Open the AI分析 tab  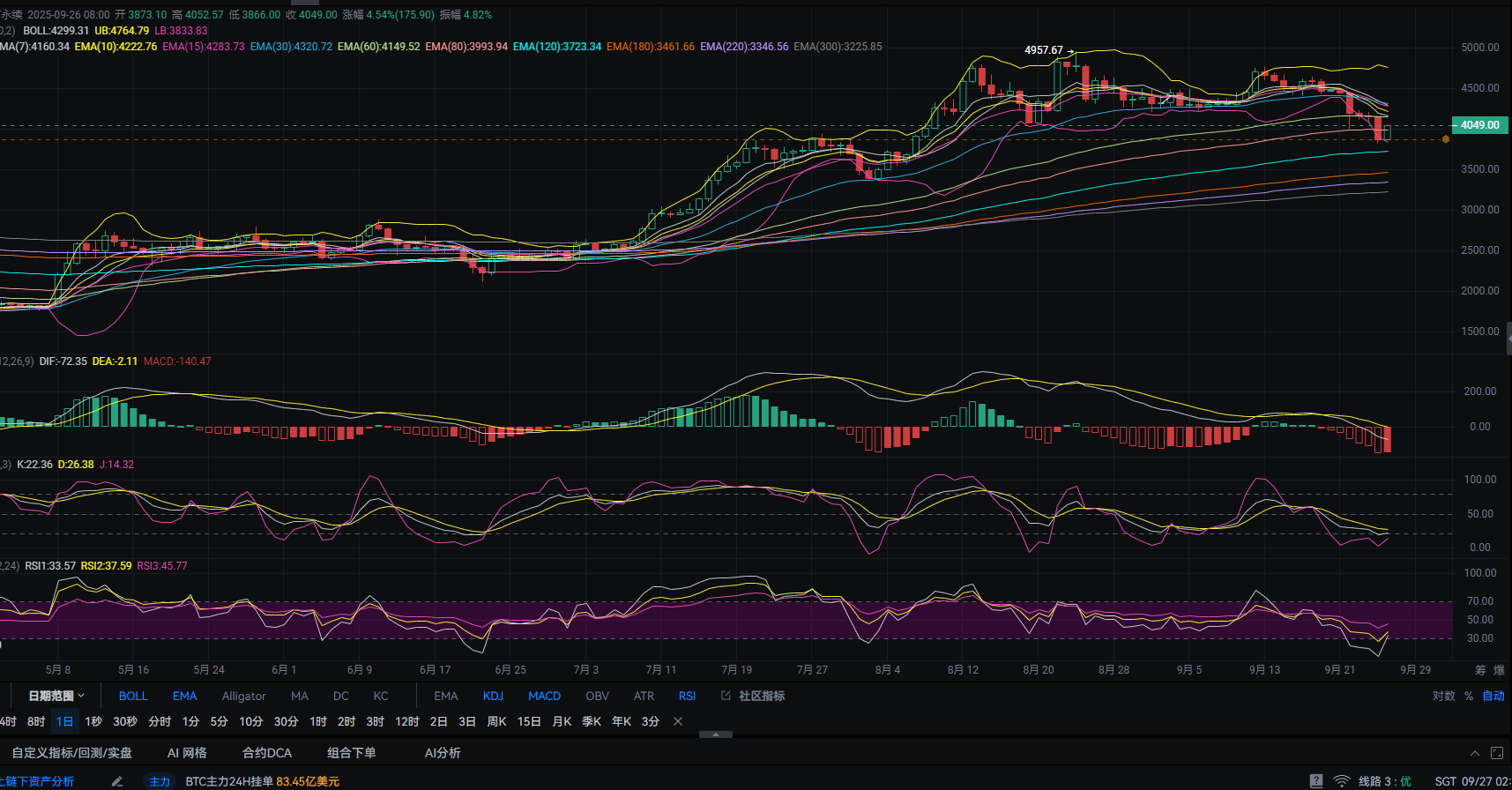click(443, 753)
